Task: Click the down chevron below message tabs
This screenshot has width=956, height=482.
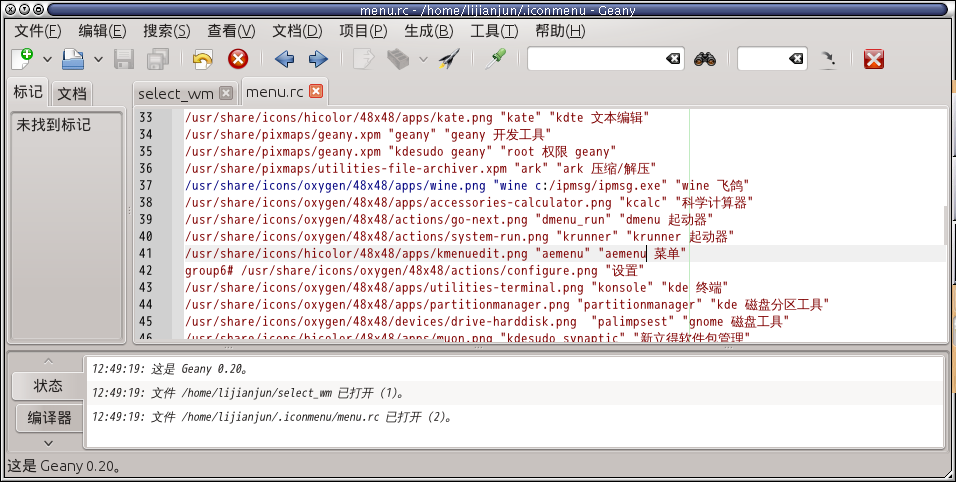Action: pyautogui.click(x=48, y=443)
